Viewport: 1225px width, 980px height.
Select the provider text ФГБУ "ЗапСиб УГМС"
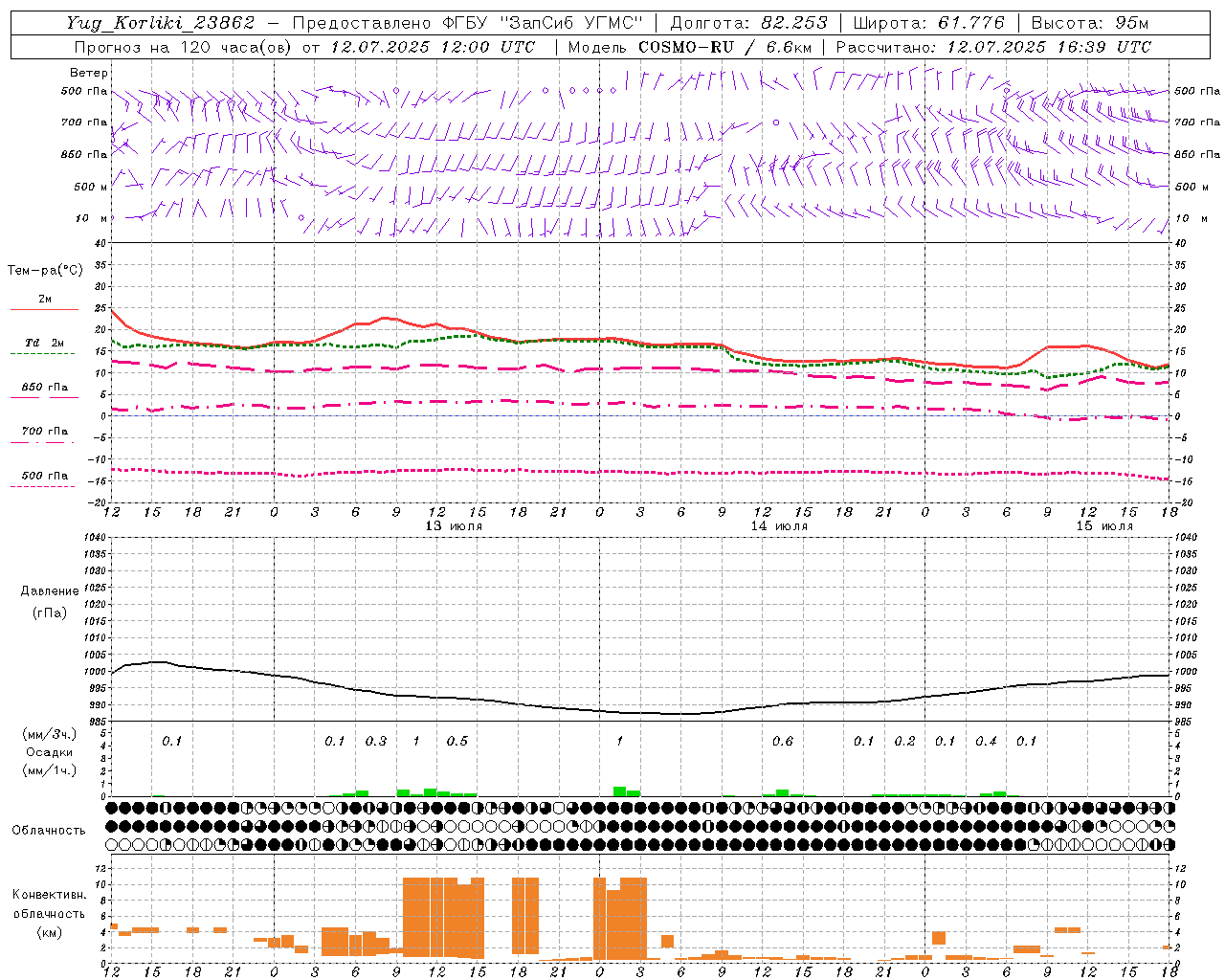(x=543, y=23)
